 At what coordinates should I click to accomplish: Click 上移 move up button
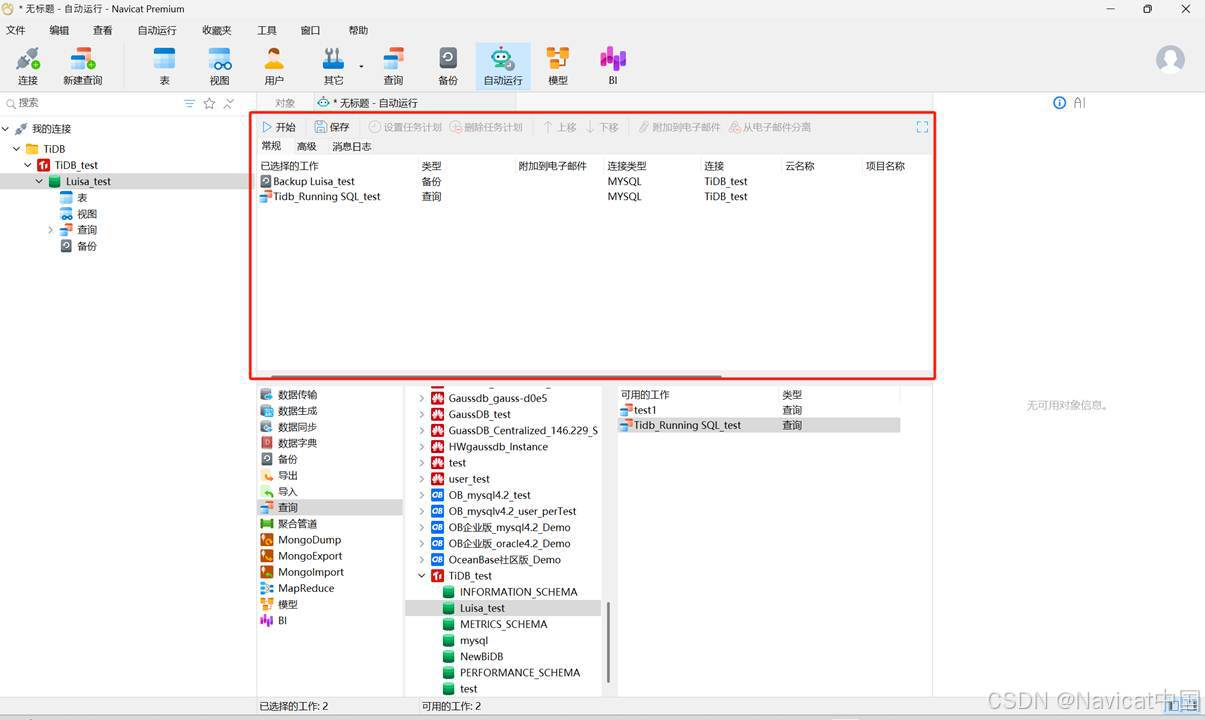(x=559, y=127)
